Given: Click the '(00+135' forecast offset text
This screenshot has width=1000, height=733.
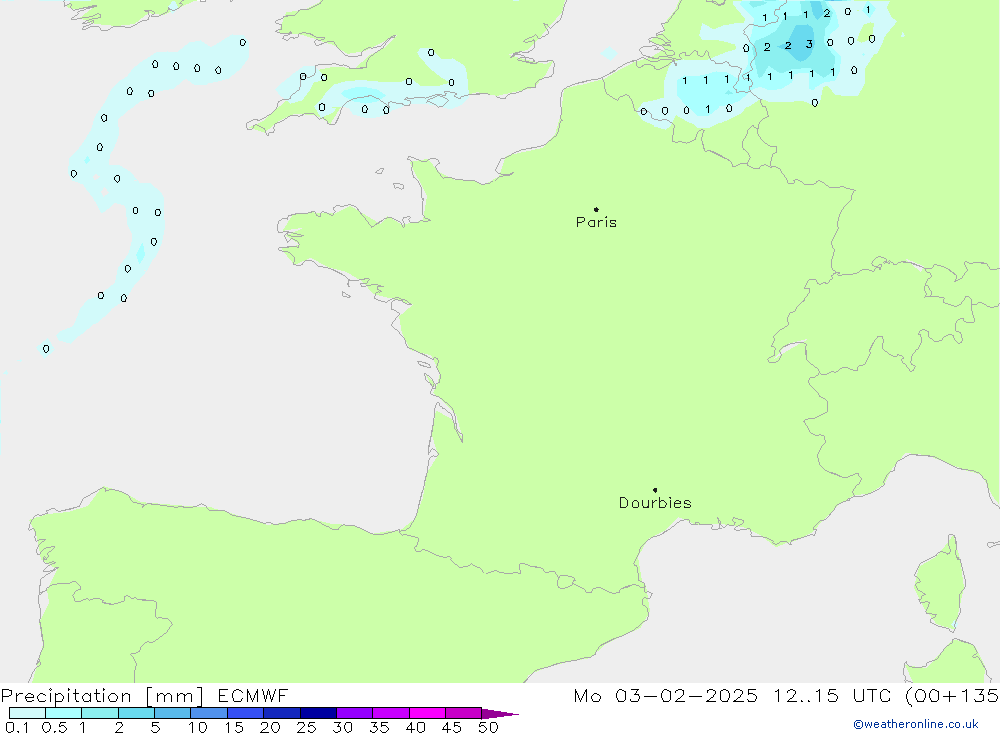Looking at the screenshot, I should [952, 696].
